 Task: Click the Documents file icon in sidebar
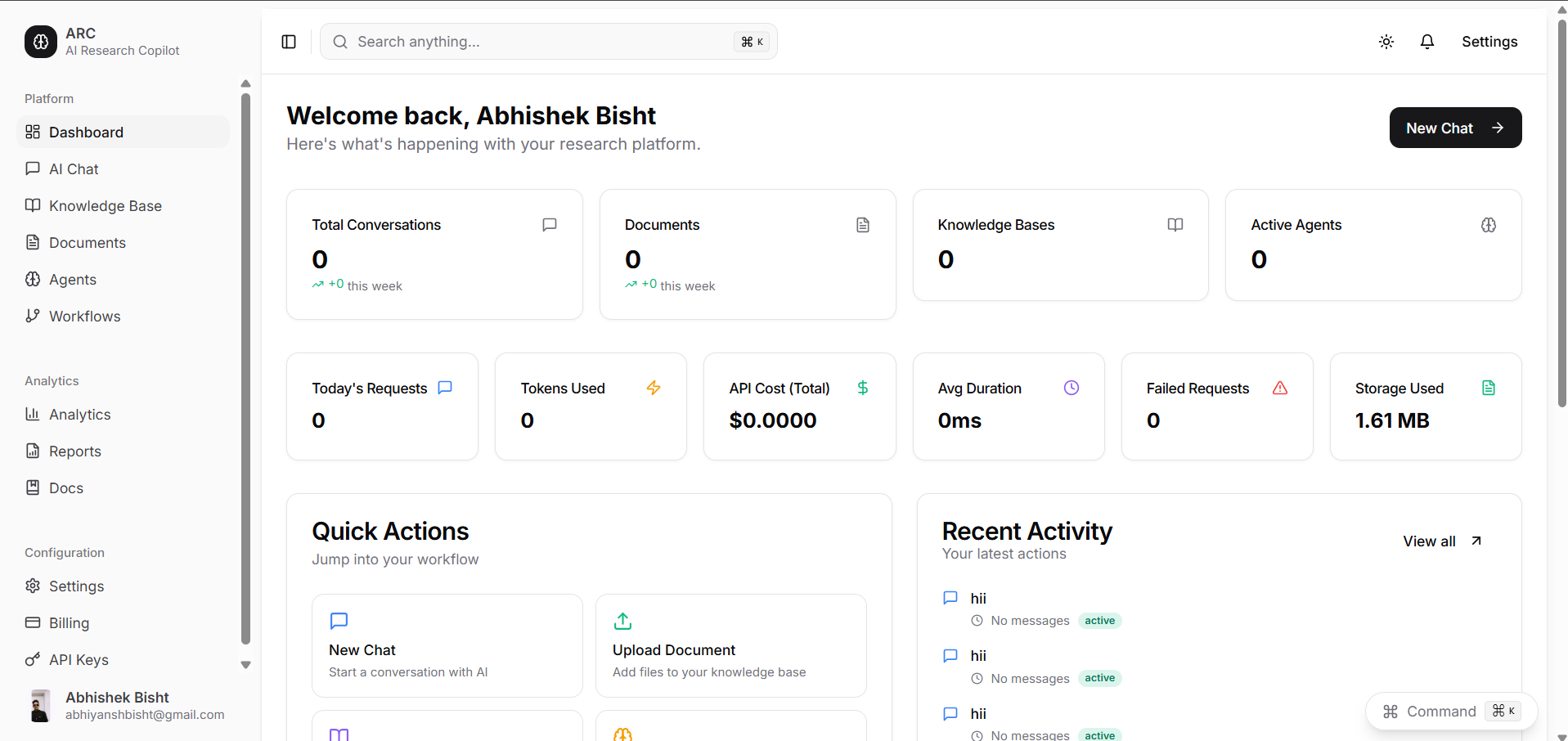[33, 242]
